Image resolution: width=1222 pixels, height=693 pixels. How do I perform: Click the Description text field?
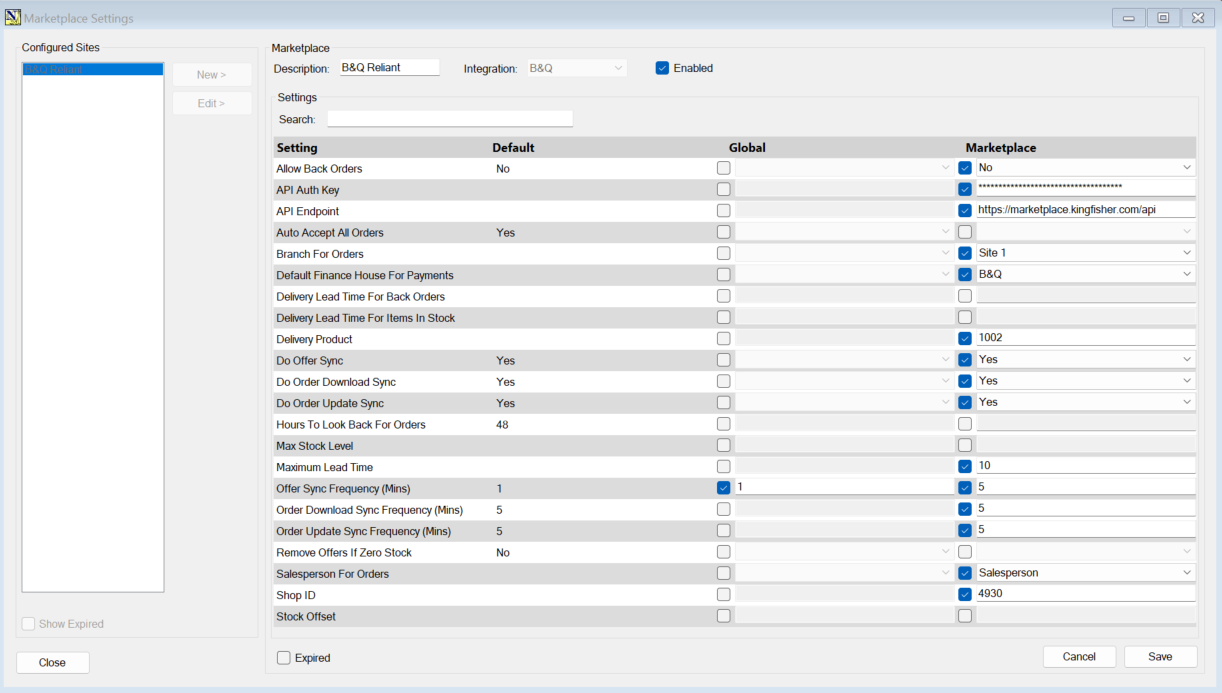click(x=389, y=68)
